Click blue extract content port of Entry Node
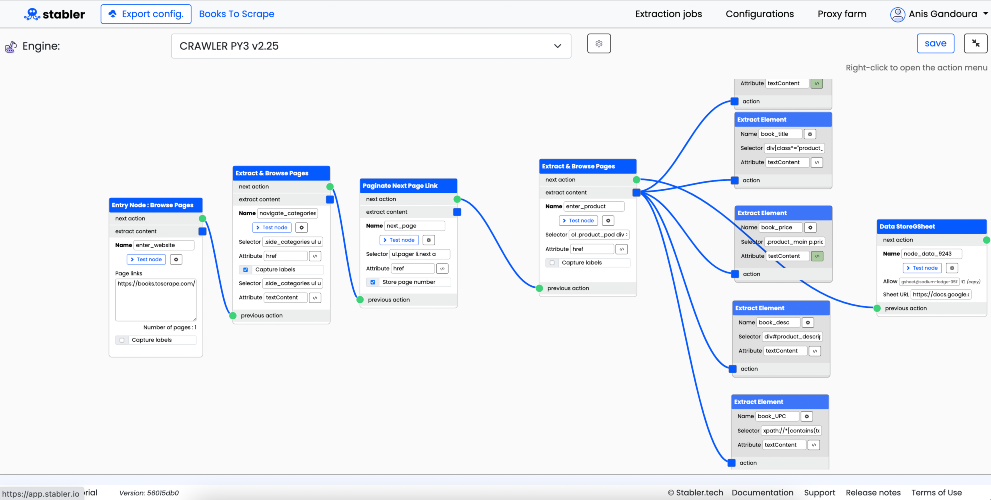The width and height of the screenshot is (991, 500). 202,231
